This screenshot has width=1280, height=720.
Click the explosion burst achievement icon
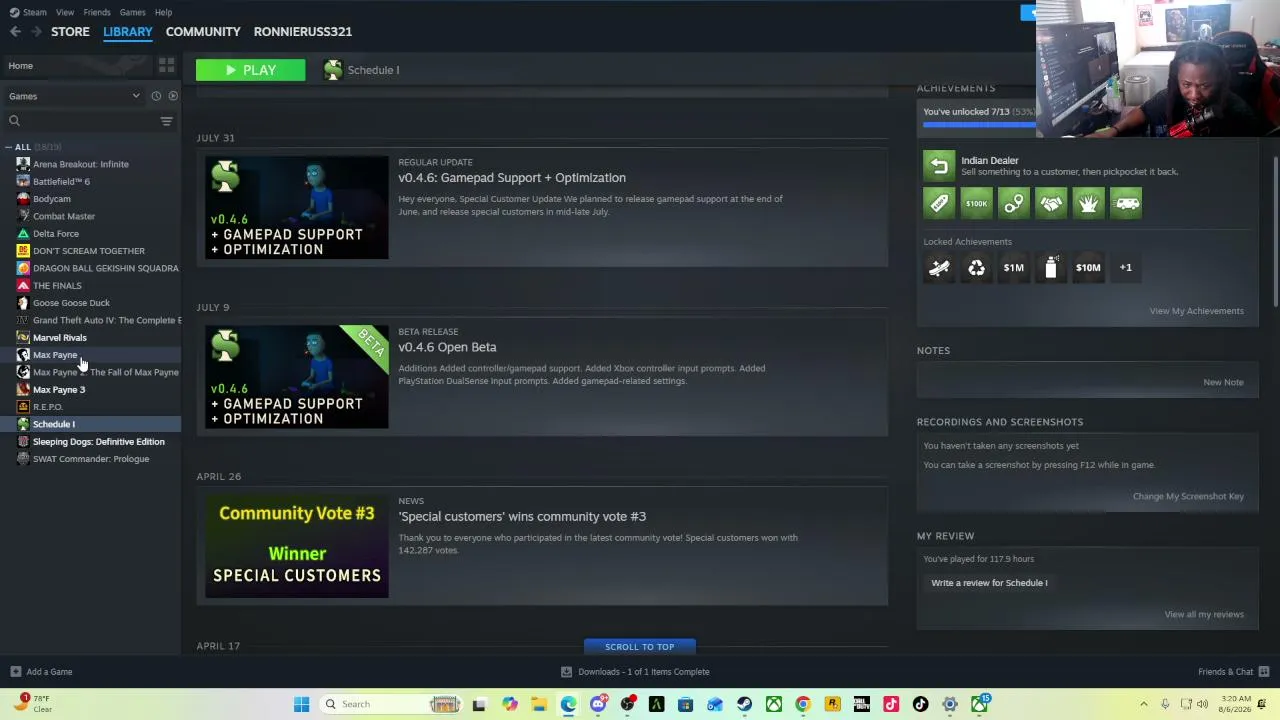pos(1088,204)
